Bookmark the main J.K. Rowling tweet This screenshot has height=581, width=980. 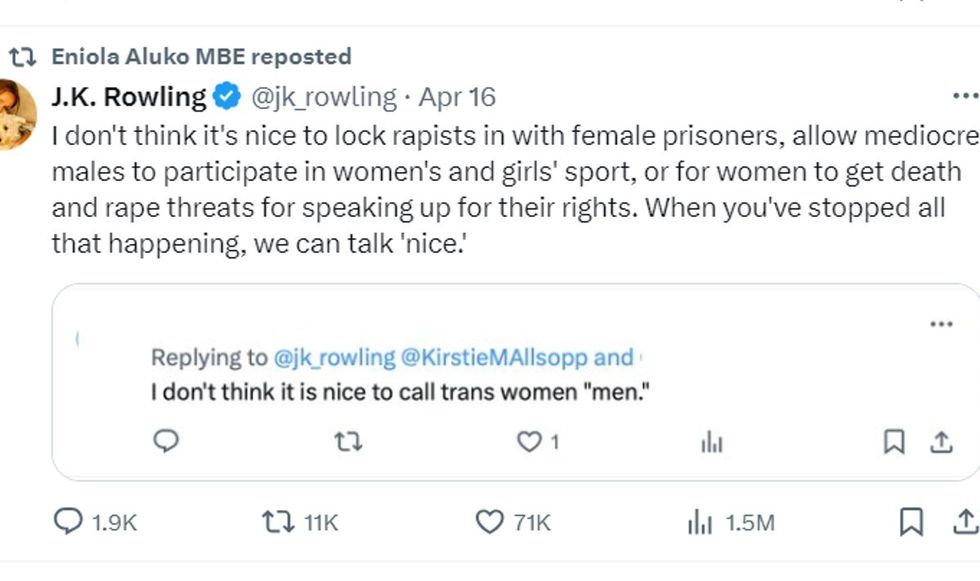[x=911, y=521]
